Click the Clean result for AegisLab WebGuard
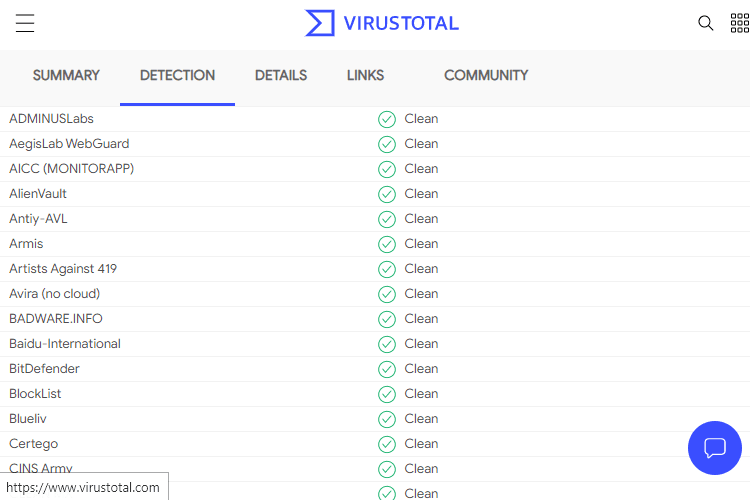 pyautogui.click(x=421, y=144)
